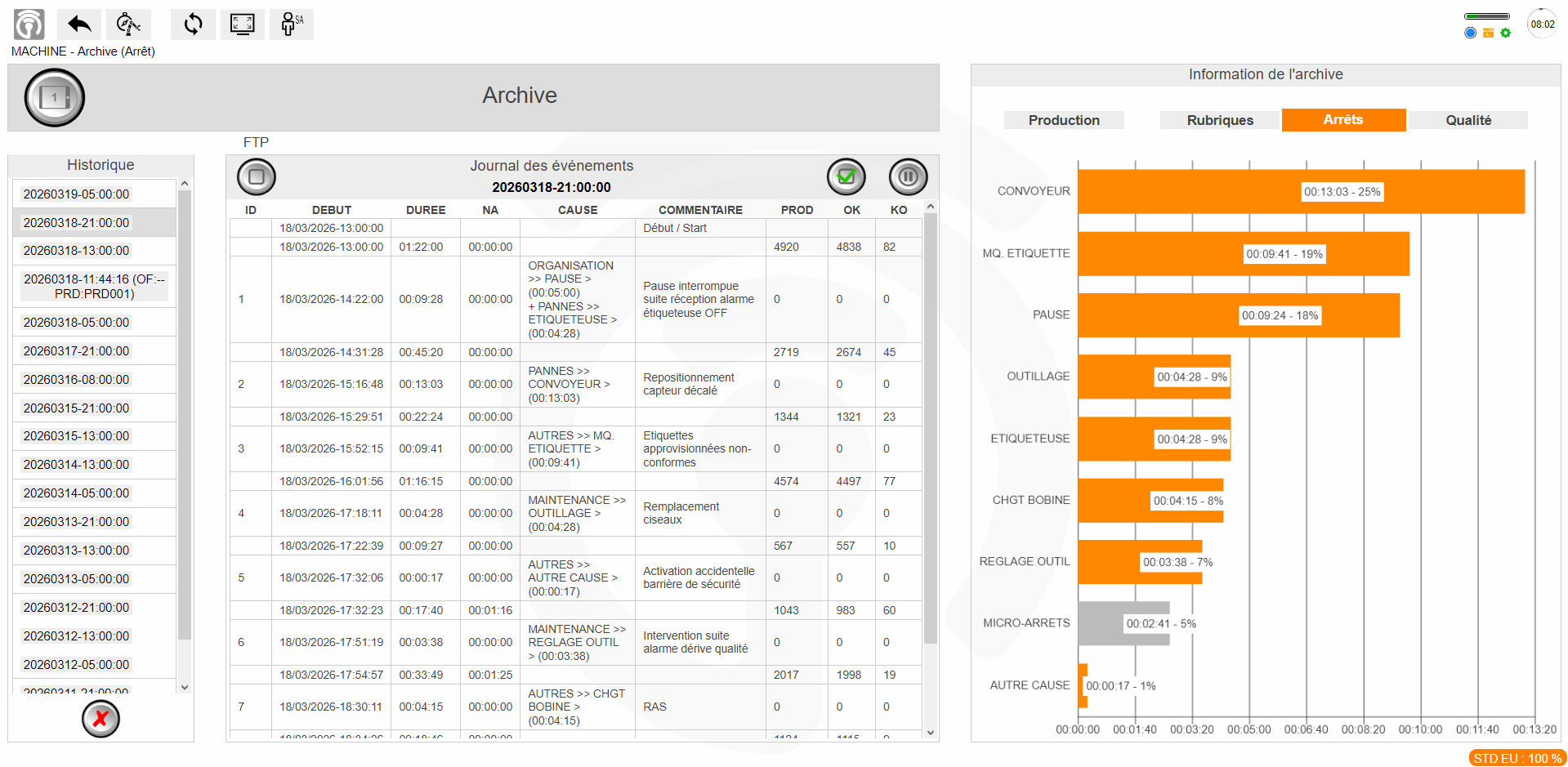The image size is (1568, 767).
Task: Open the SA user profile icon
Action: pos(291,25)
